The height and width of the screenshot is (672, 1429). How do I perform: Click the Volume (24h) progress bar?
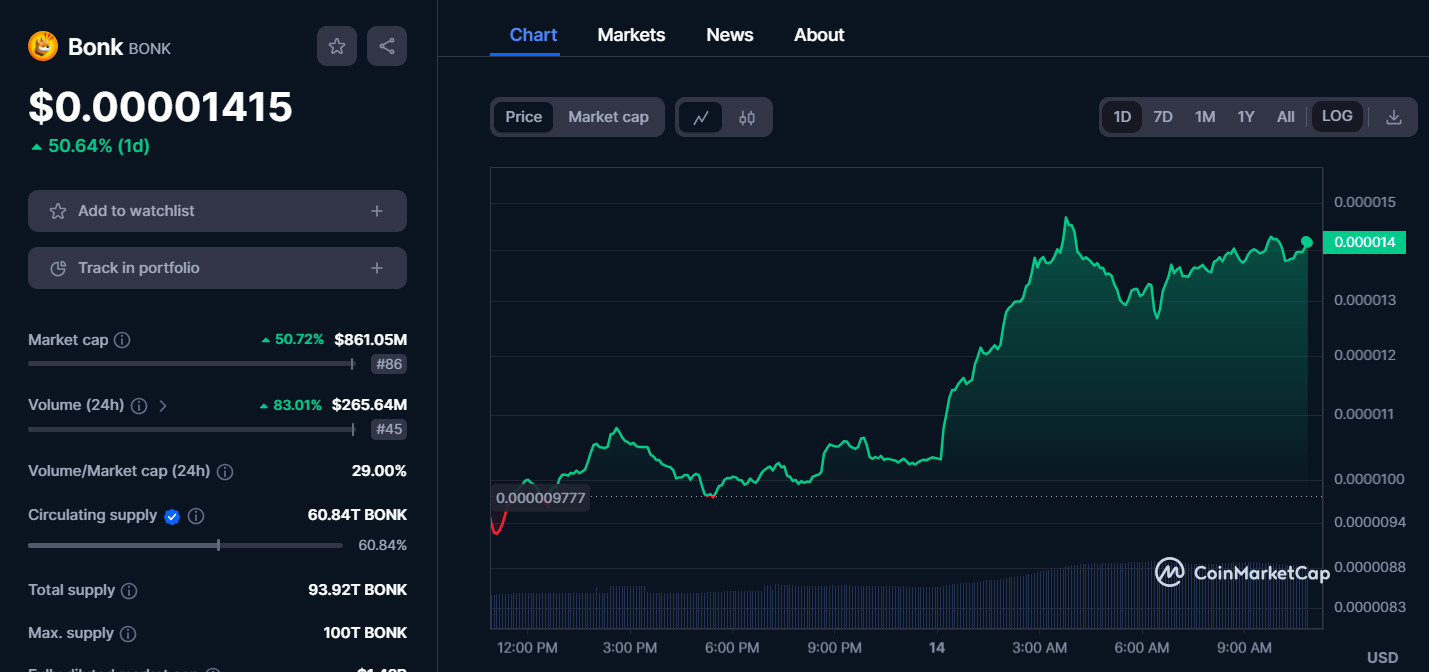(191, 429)
